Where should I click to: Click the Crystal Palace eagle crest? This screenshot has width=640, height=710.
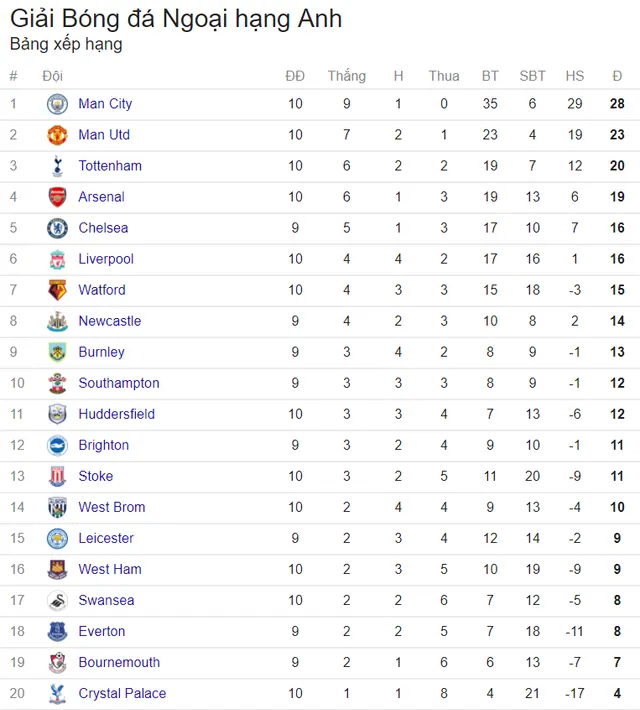pos(58,694)
